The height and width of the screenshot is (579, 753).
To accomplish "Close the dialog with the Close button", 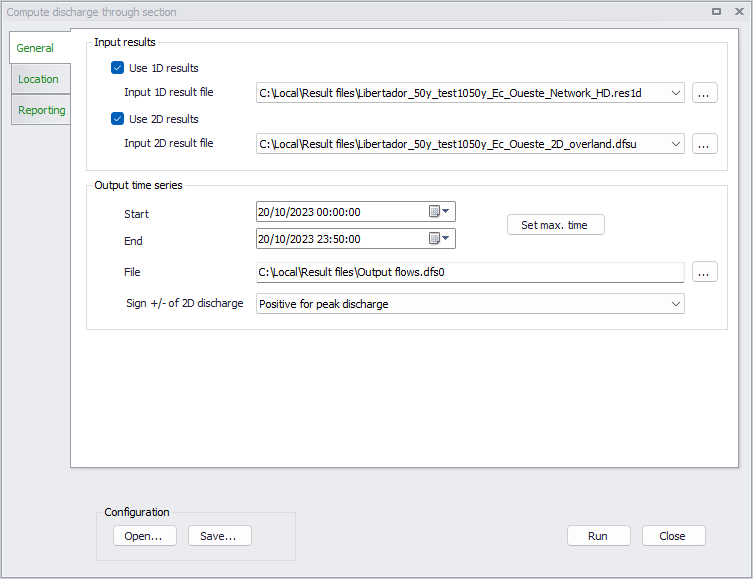I will (x=673, y=536).
